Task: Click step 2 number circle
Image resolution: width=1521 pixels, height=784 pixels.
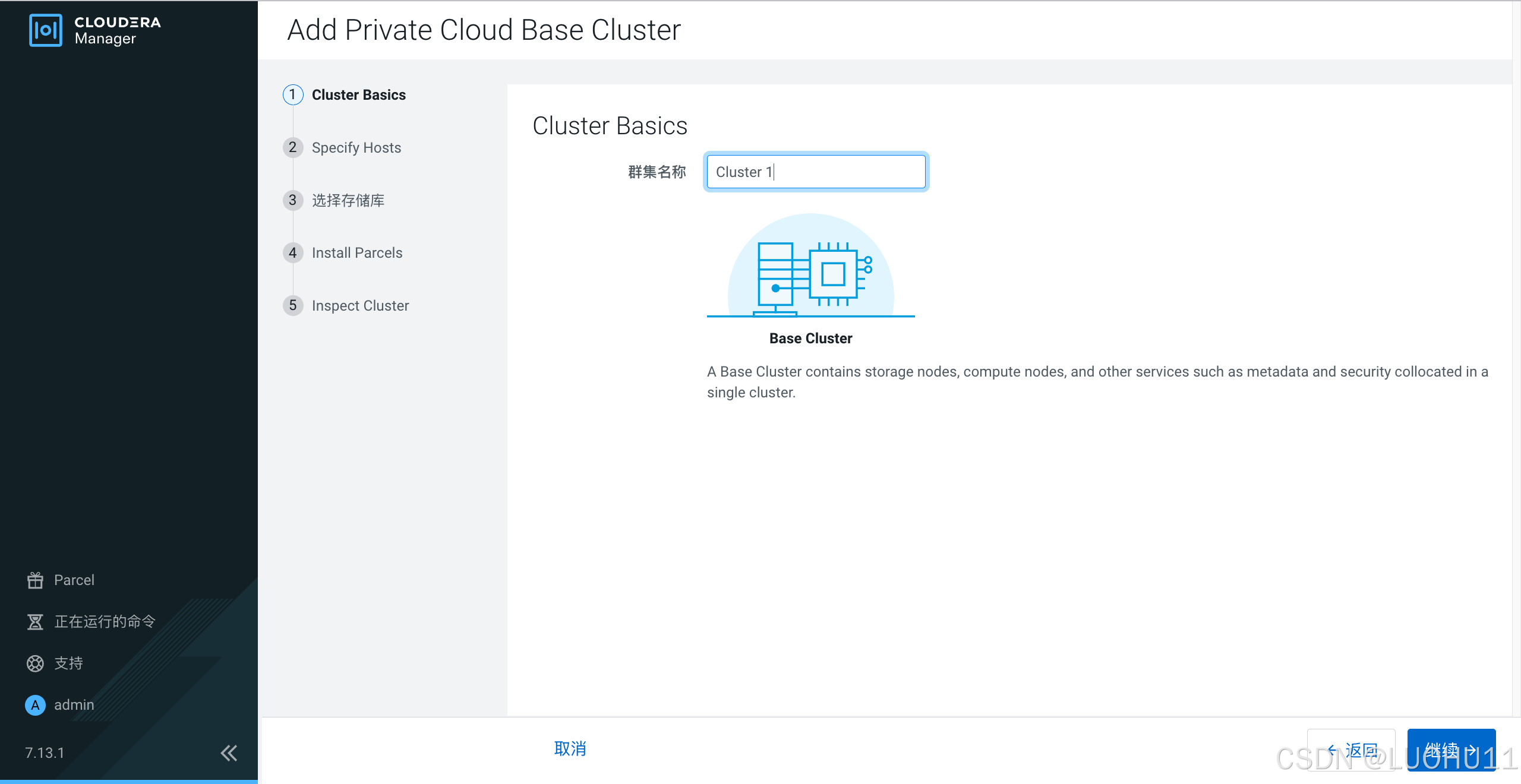Action: 293,148
